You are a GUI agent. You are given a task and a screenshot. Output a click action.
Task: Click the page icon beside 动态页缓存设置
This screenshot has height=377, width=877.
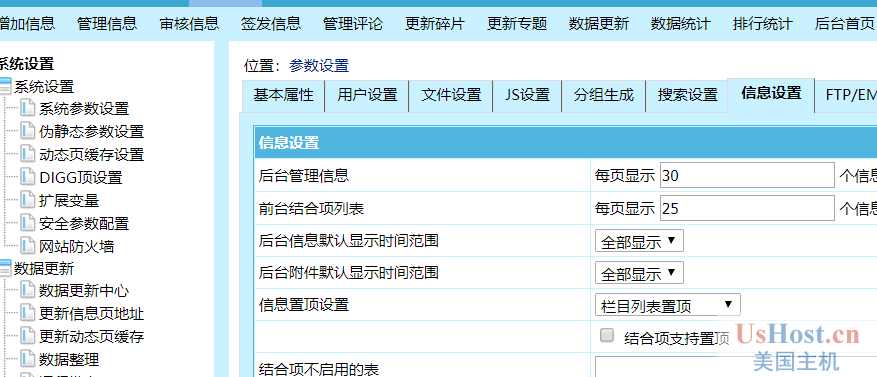[x=27, y=153]
